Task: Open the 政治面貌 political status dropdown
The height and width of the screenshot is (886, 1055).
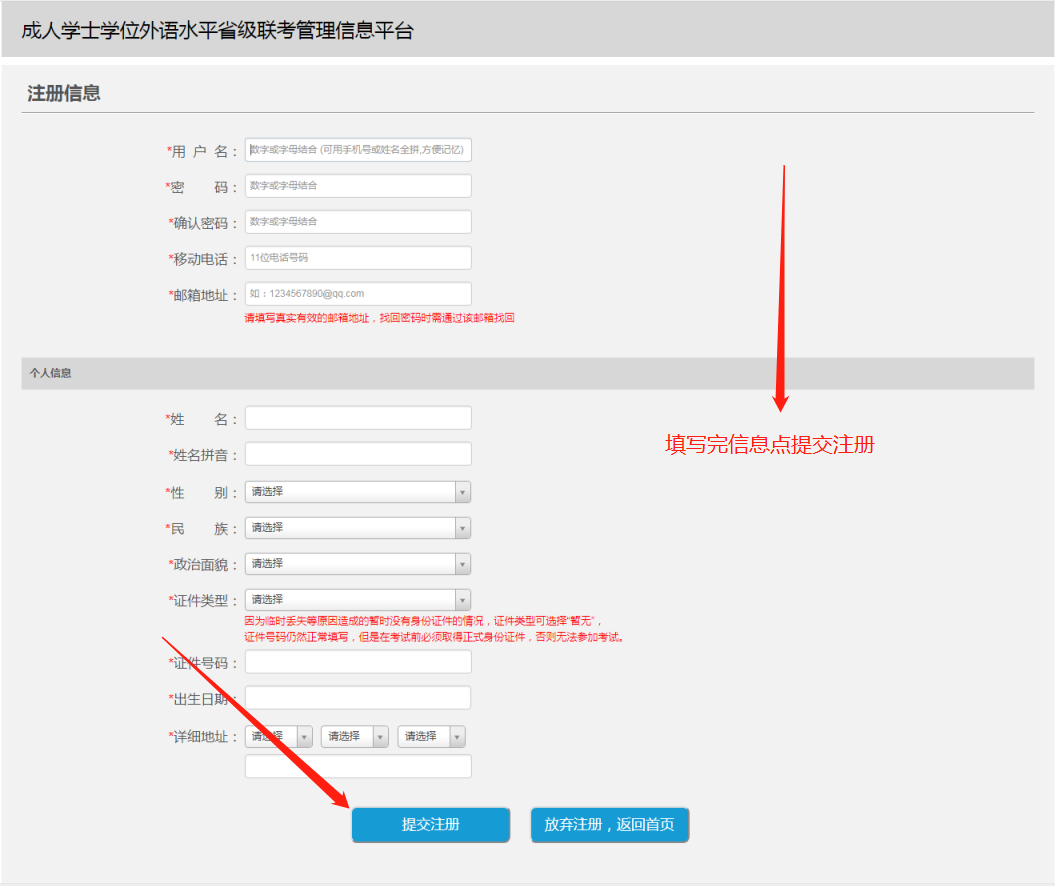Action: pos(358,564)
